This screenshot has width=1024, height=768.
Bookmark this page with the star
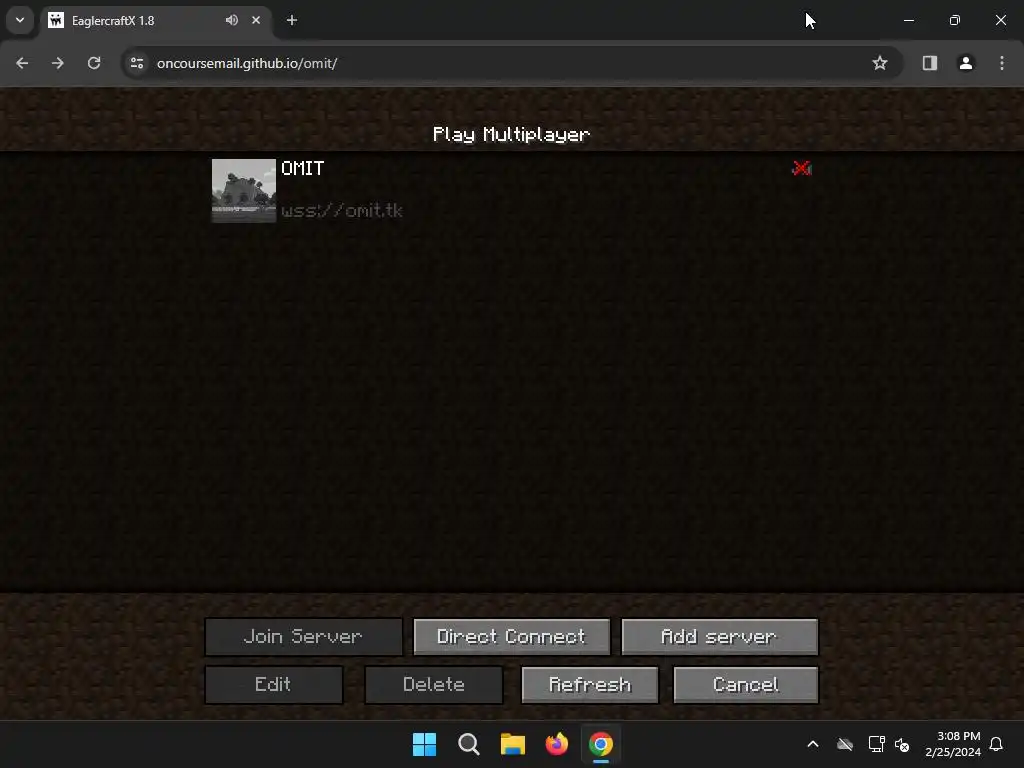click(x=880, y=63)
